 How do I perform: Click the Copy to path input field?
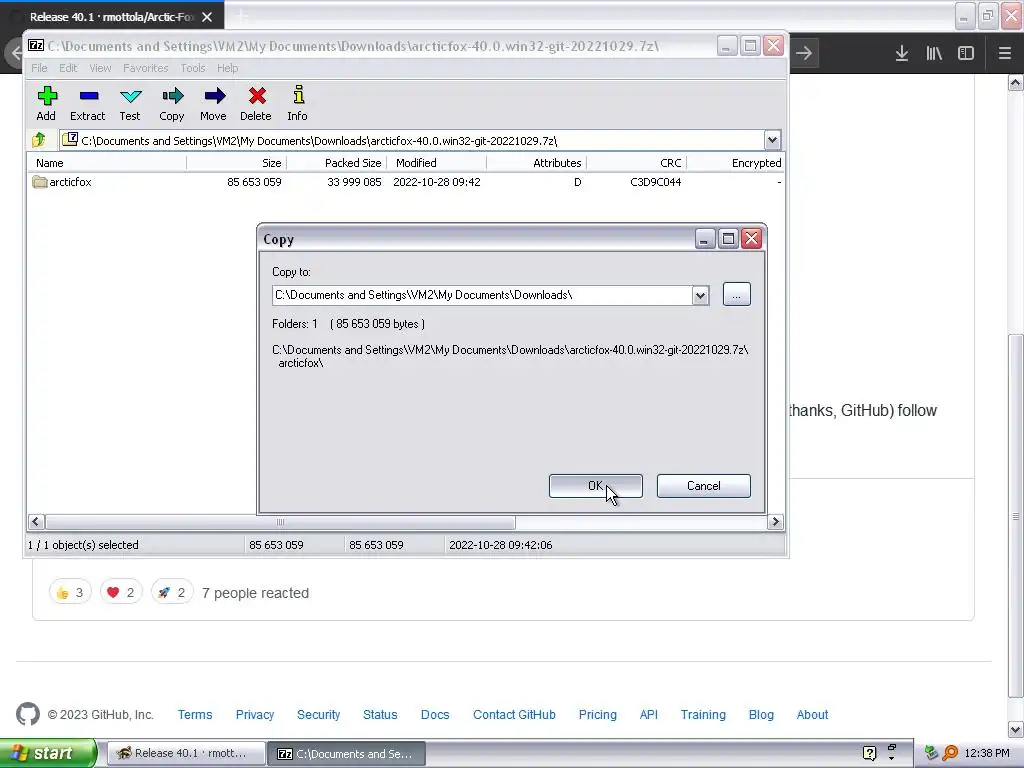[x=482, y=295]
